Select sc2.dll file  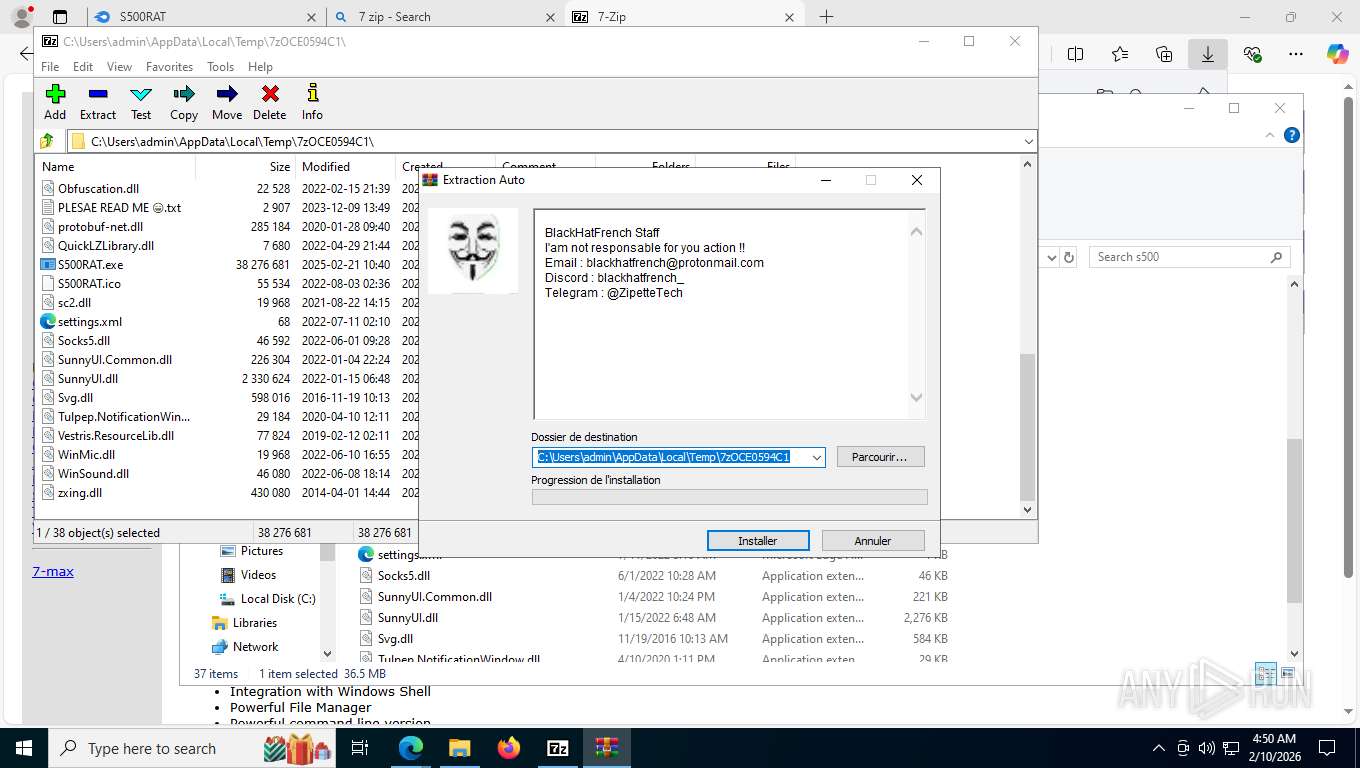74,302
